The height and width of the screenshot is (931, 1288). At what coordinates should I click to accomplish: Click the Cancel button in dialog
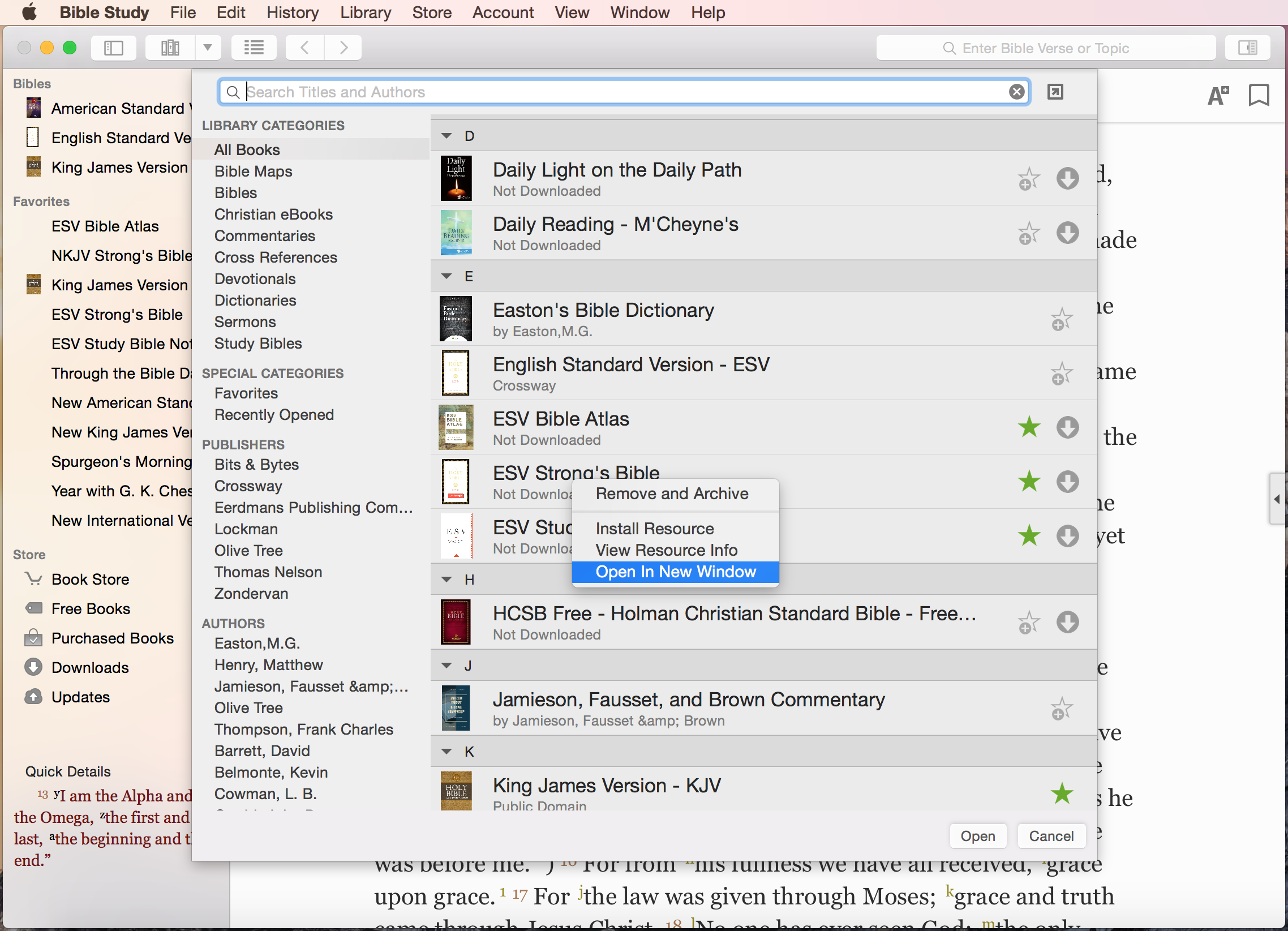coord(1051,836)
